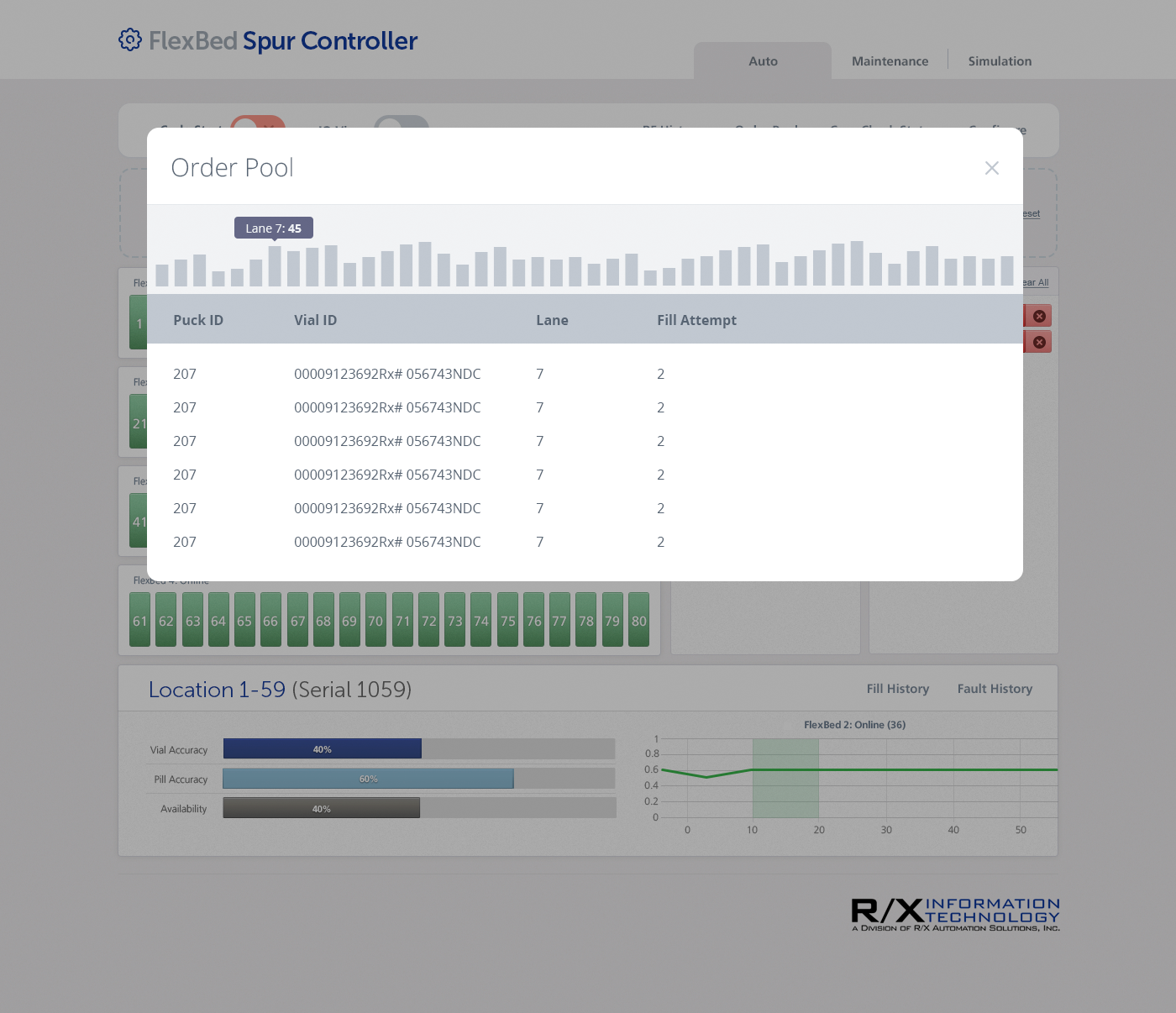The width and height of the screenshot is (1176, 1013).
Task: Select location 67 cell
Action: coord(297,620)
